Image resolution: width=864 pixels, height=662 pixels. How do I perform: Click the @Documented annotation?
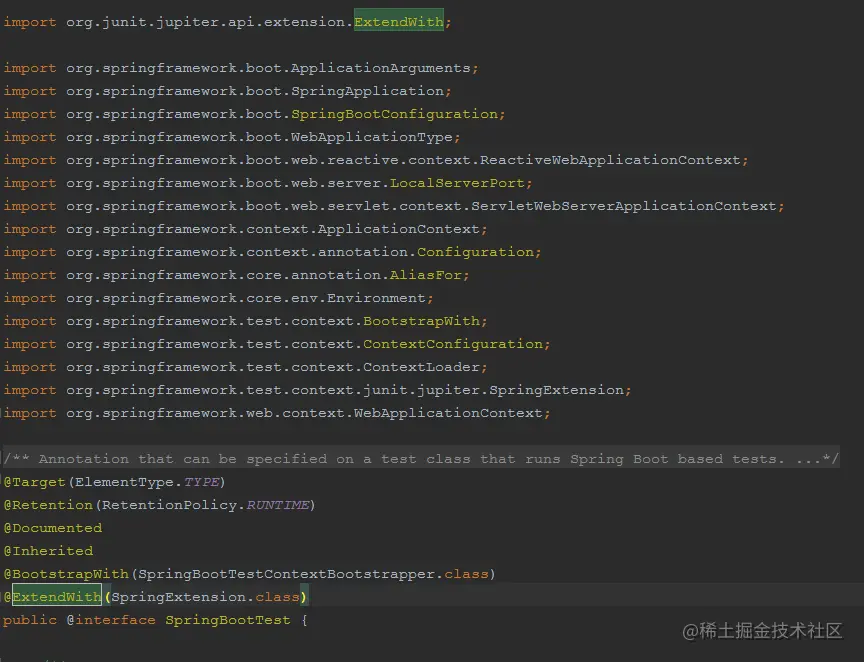[x=52, y=528]
